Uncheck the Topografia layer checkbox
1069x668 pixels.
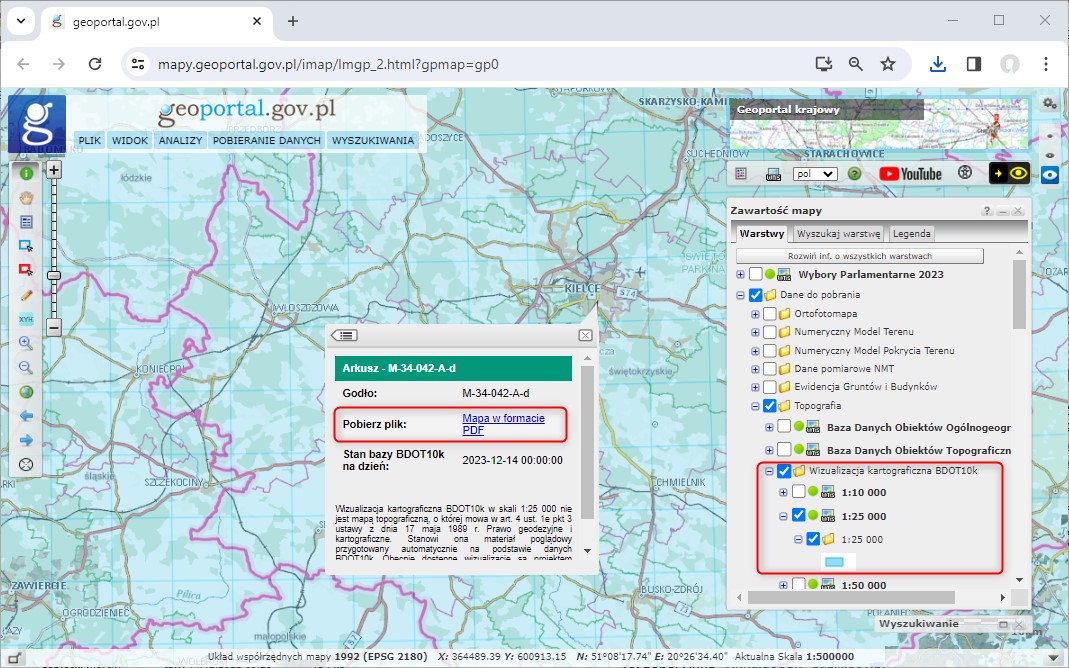click(x=769, y=406)
